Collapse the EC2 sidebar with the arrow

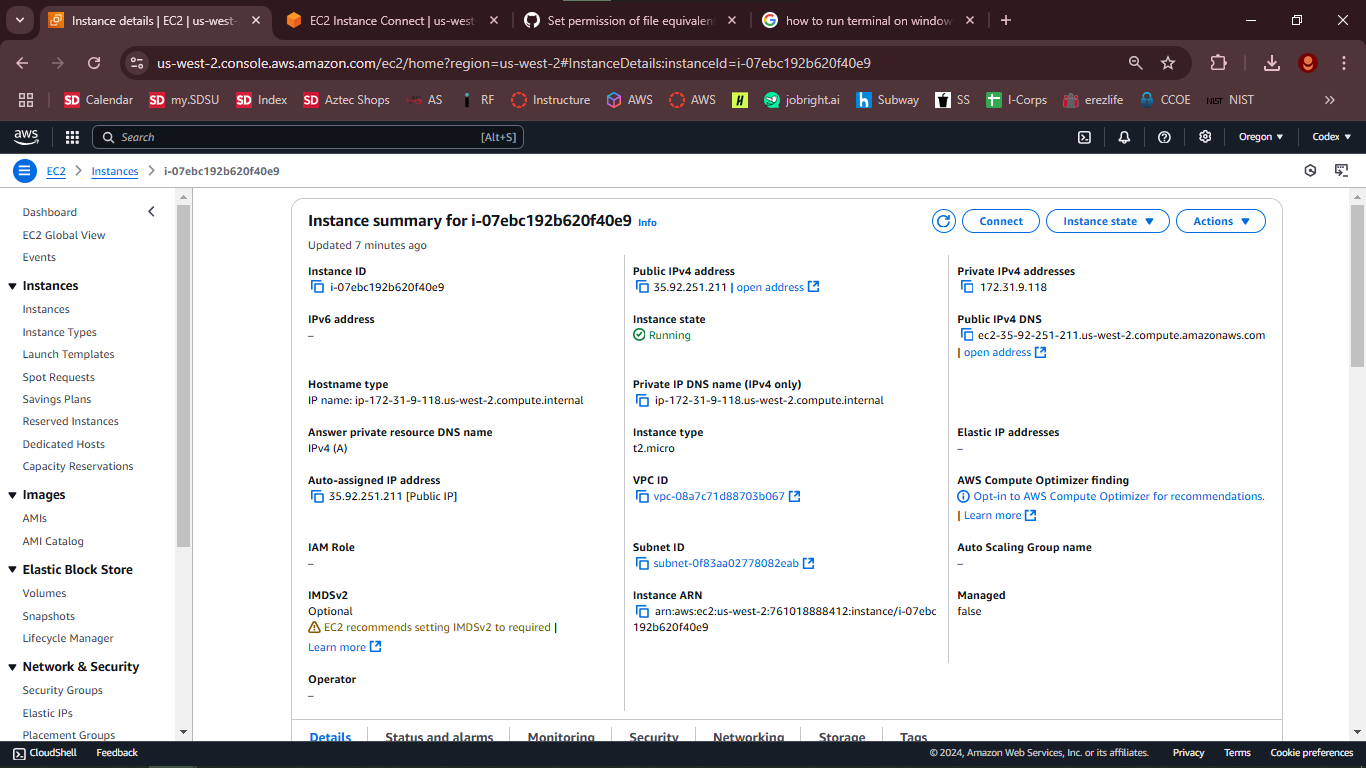pyautogui.click(x=151, y=212)
